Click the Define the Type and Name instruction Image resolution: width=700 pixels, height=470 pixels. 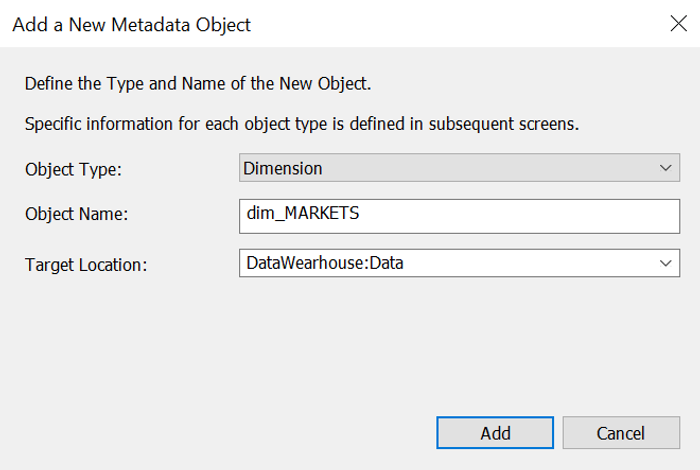click(x=198, y=84)
